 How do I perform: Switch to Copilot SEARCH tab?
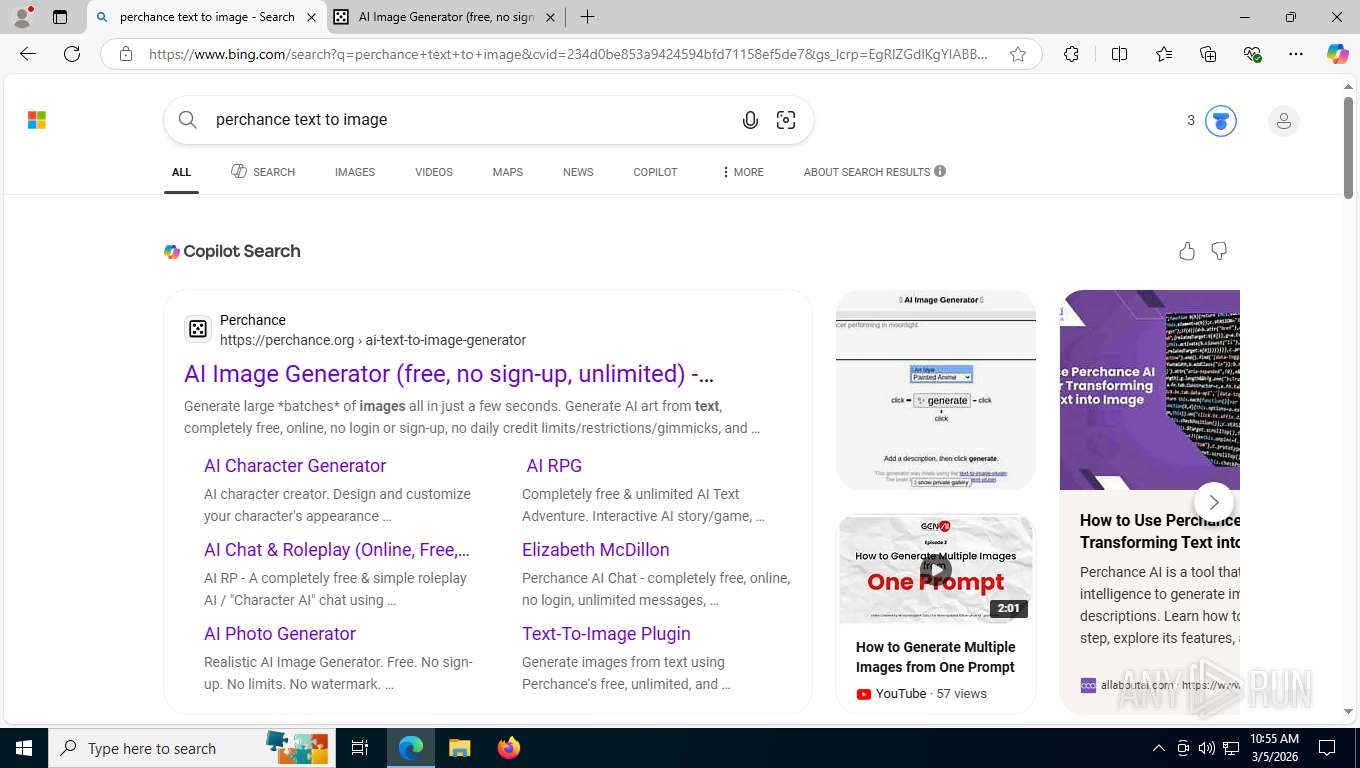coord(263,172)
